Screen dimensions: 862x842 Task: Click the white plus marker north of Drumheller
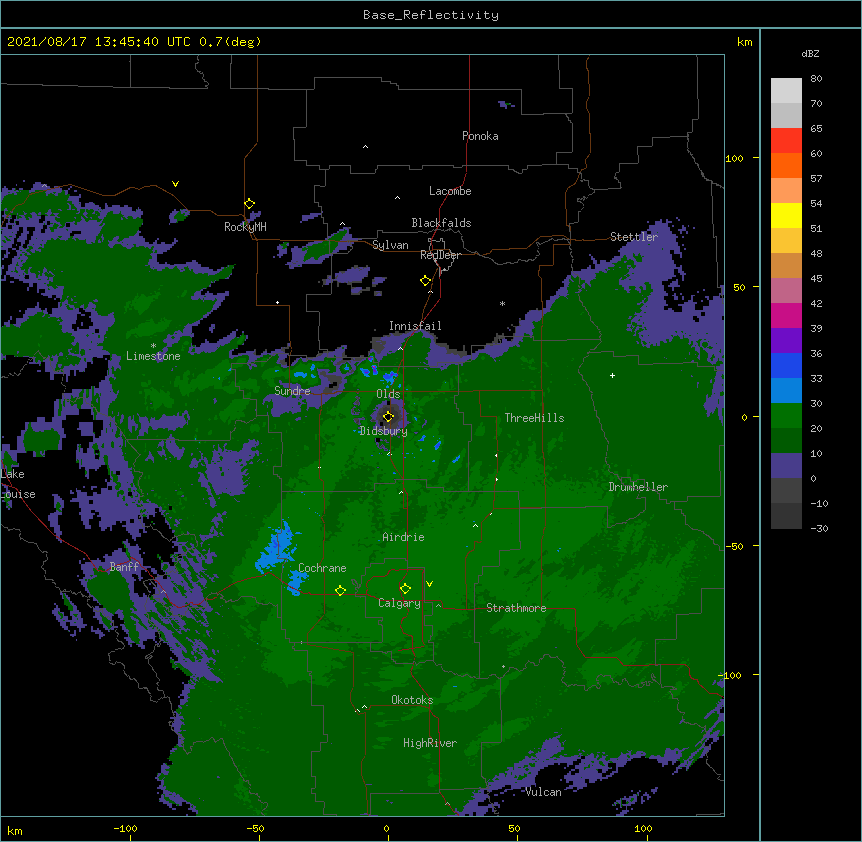[612, 375]
